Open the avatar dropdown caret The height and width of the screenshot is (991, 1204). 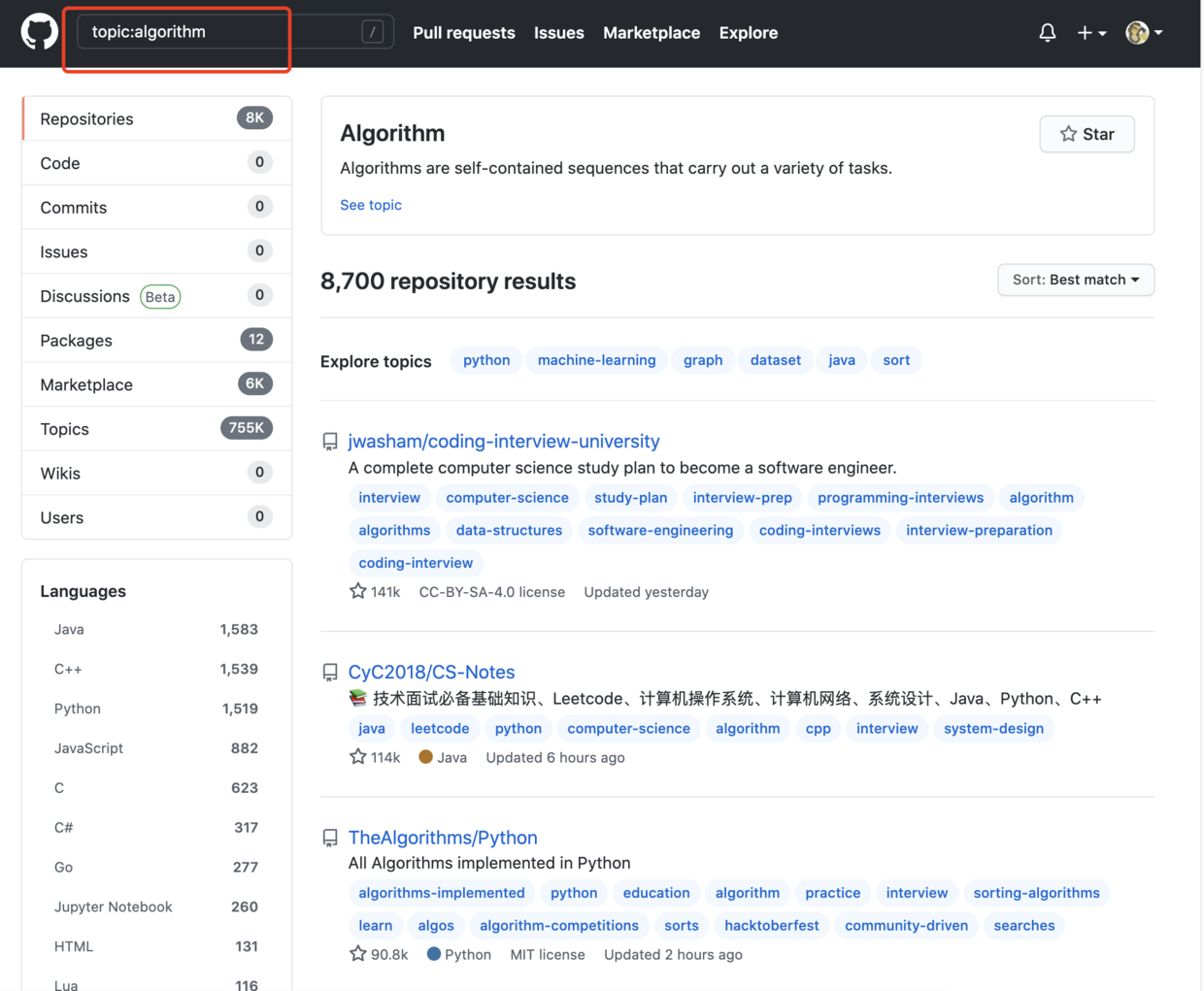click(x=1159, y=32)
